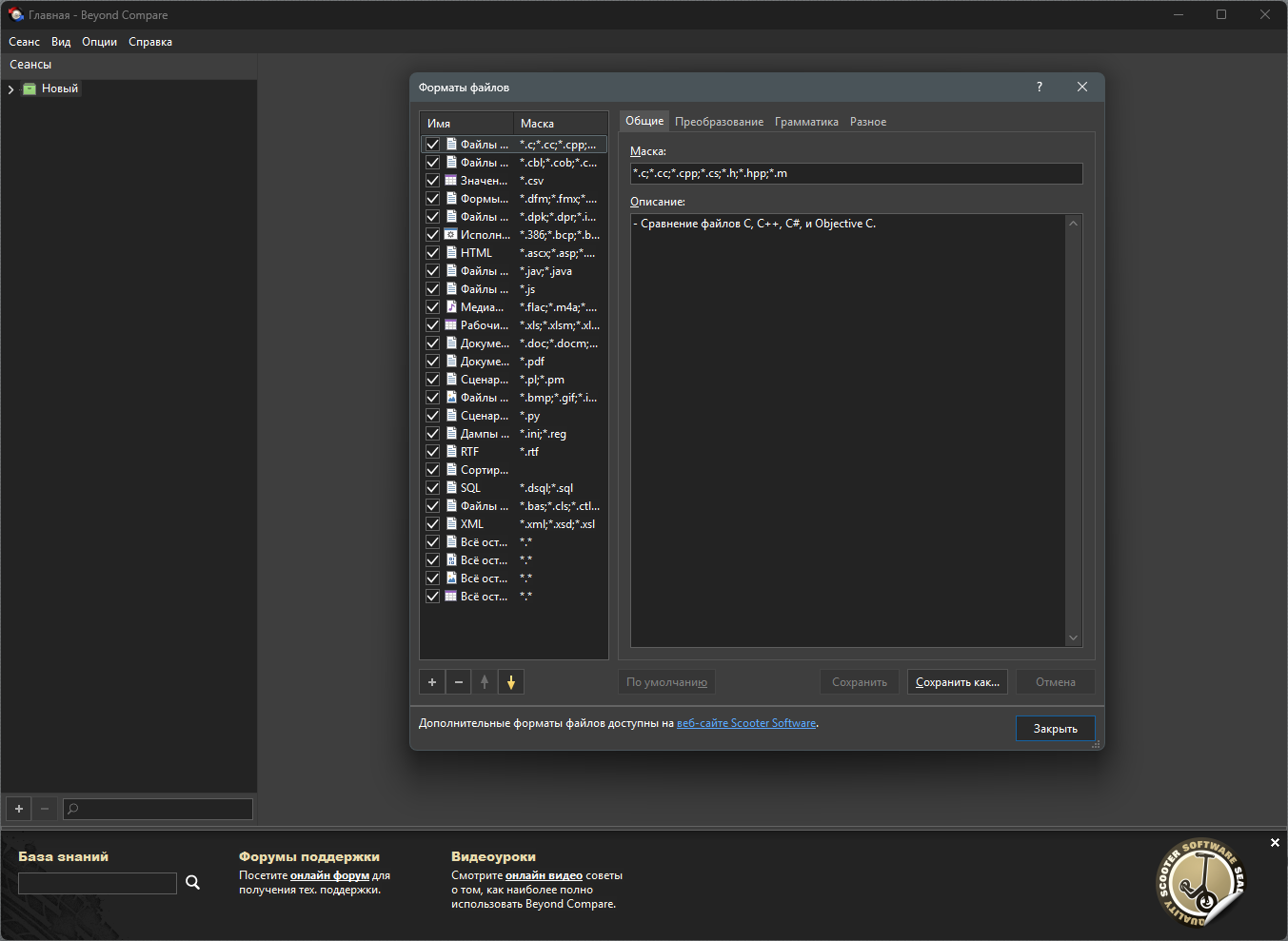Viewport: 1288px width, 941px height.
Task: Add a new session with the Сеансы plus button
Action: [19, 809]
